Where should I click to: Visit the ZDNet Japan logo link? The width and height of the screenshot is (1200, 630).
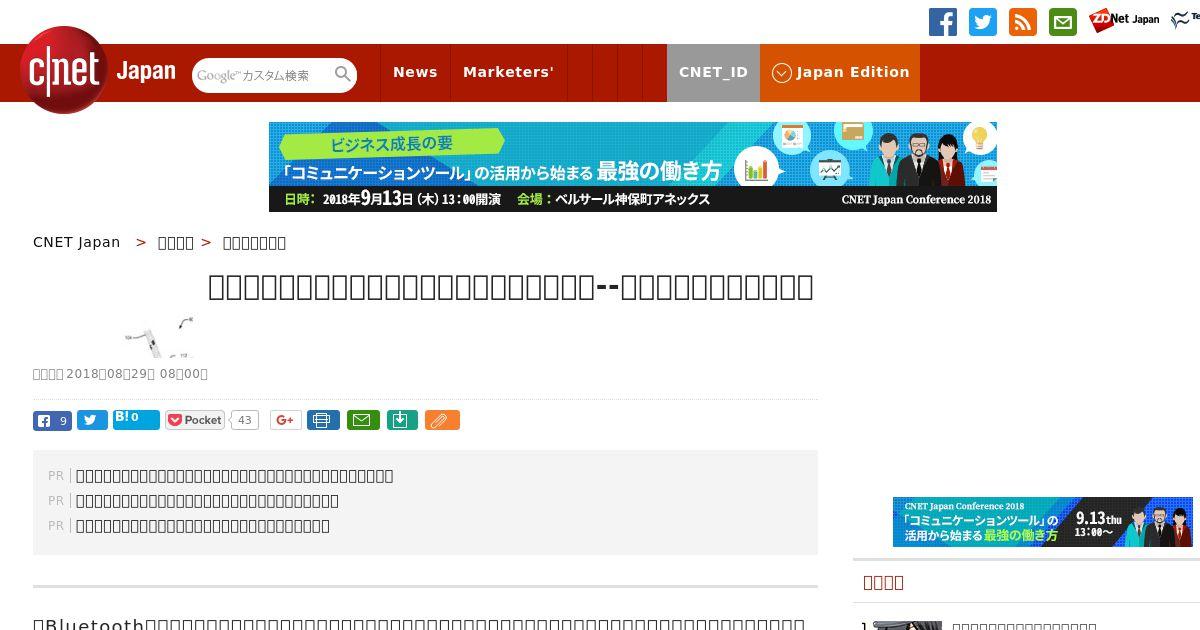(x=1124, y=19)
